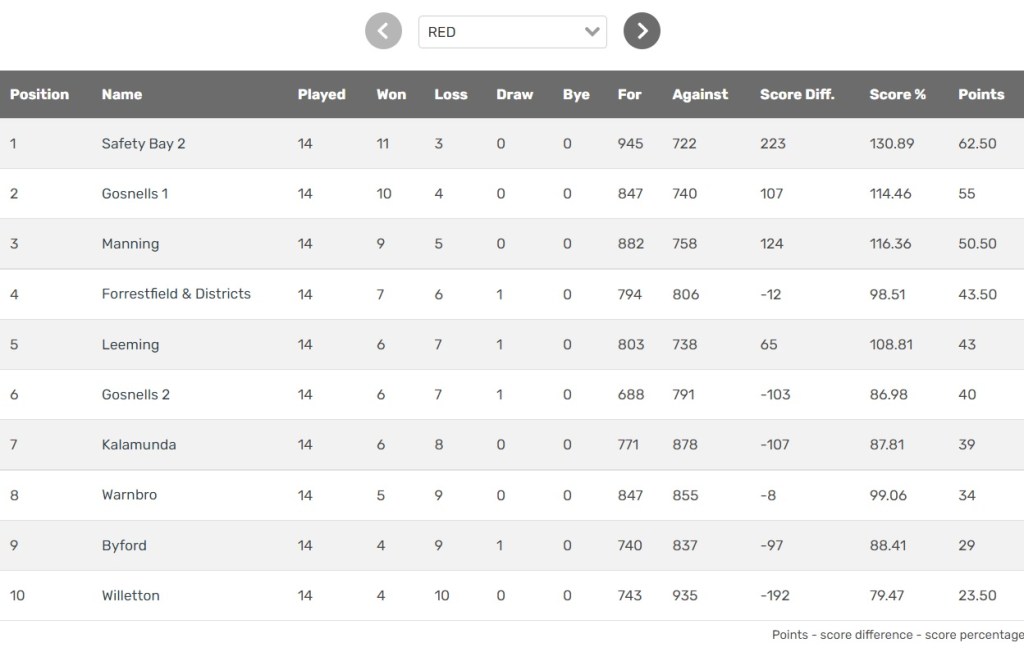Viewport: 1024px width, 652px height.
Task: Click the Score % column header
Action: coord(897,95)
